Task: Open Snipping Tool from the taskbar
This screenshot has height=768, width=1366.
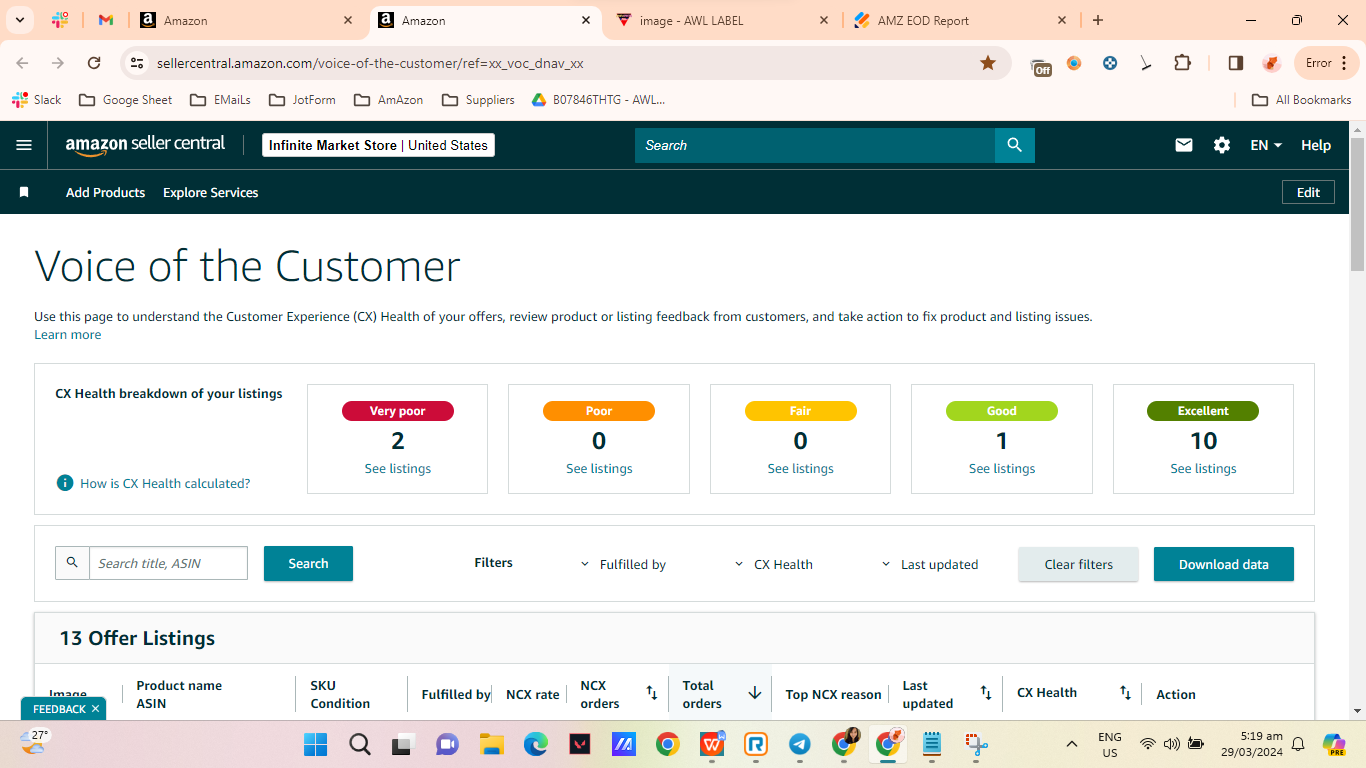Action: tap(976, 744)
